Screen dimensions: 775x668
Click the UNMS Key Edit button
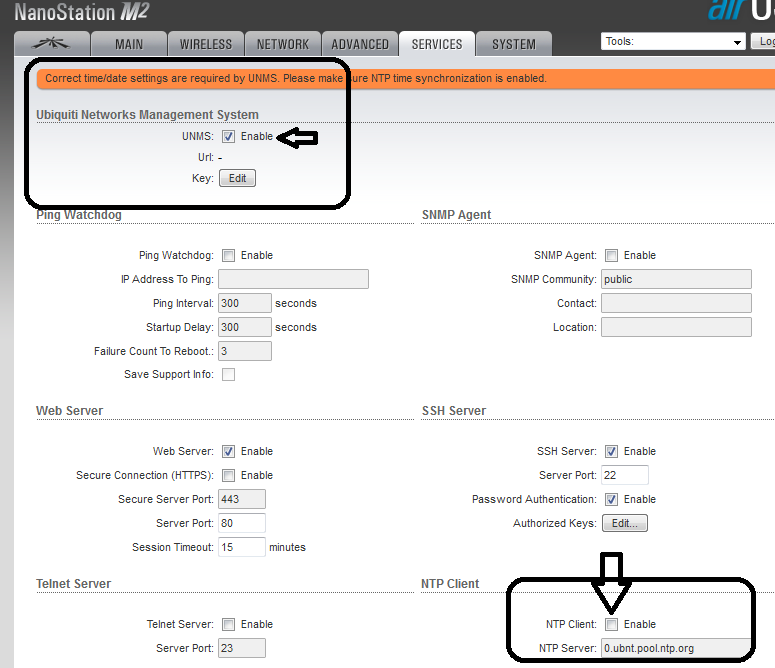[237, 178]
